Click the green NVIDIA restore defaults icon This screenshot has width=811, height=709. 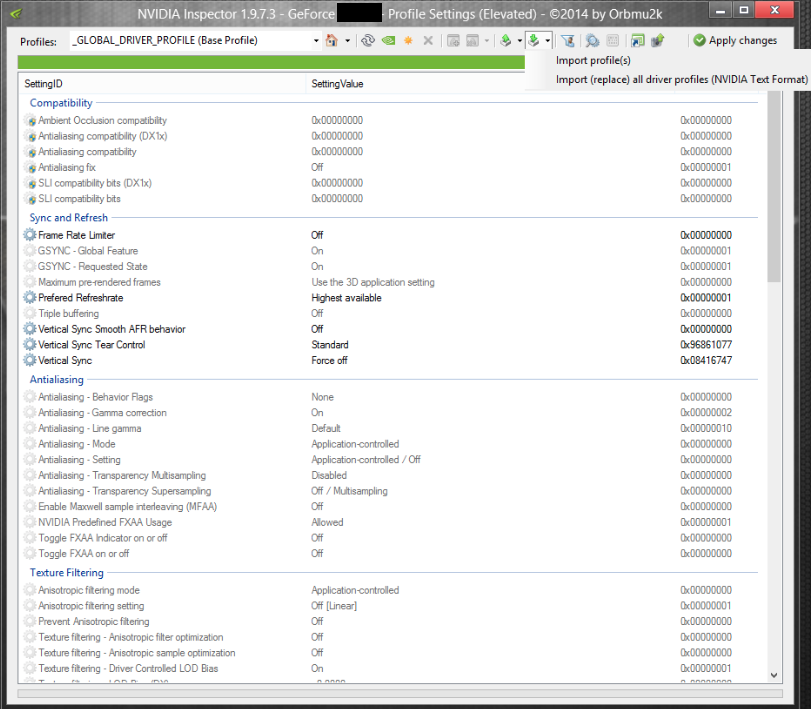click(388, 40)
